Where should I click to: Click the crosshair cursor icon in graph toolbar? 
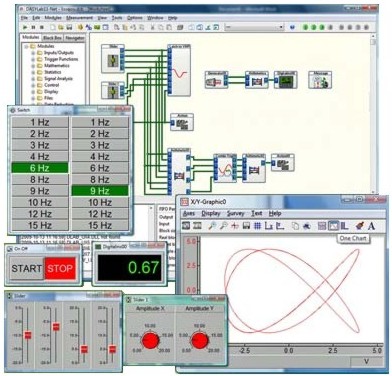(235, 226)
